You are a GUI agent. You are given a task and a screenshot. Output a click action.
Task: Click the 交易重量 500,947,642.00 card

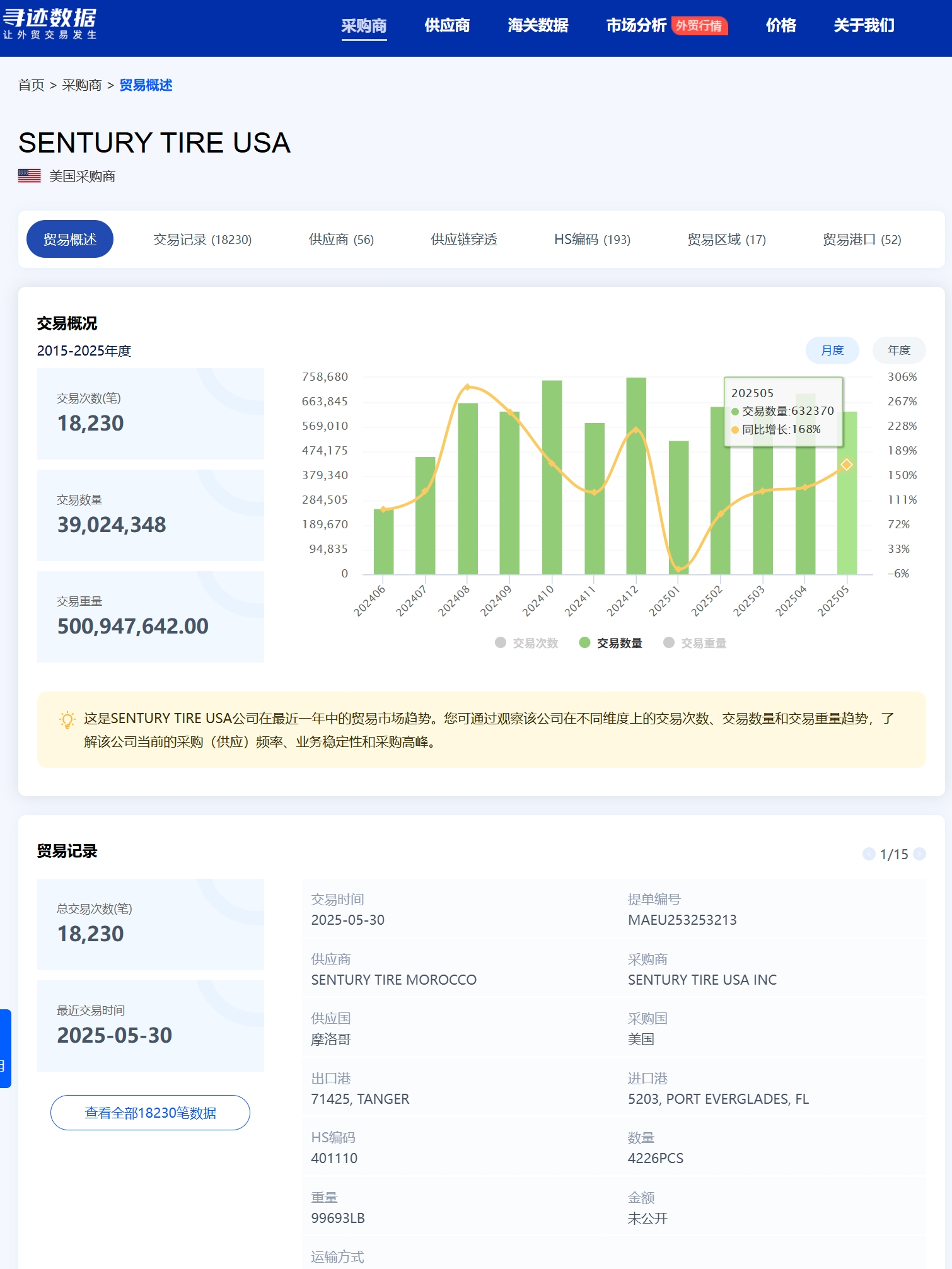pyautogui.click(x=151, y=617)
